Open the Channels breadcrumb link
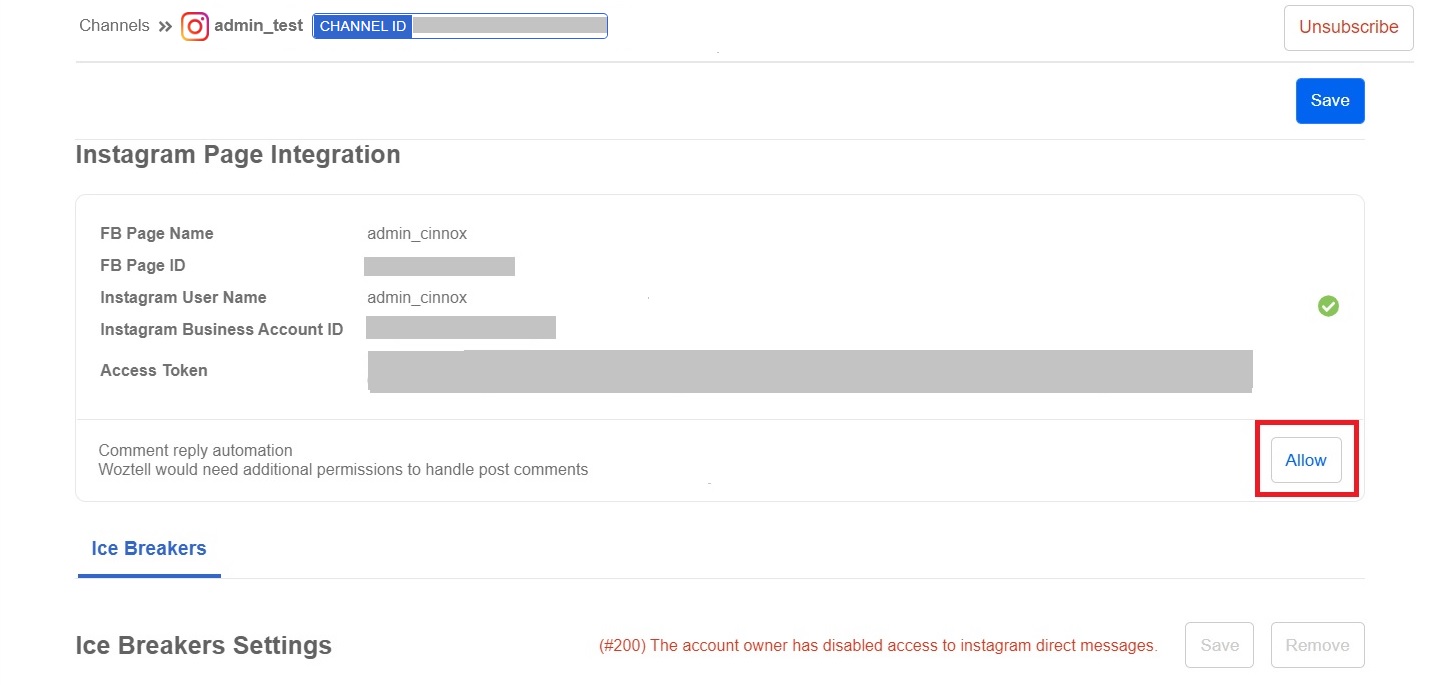The height and width of the screenshot is (685, 1441). tap(114, 26)
